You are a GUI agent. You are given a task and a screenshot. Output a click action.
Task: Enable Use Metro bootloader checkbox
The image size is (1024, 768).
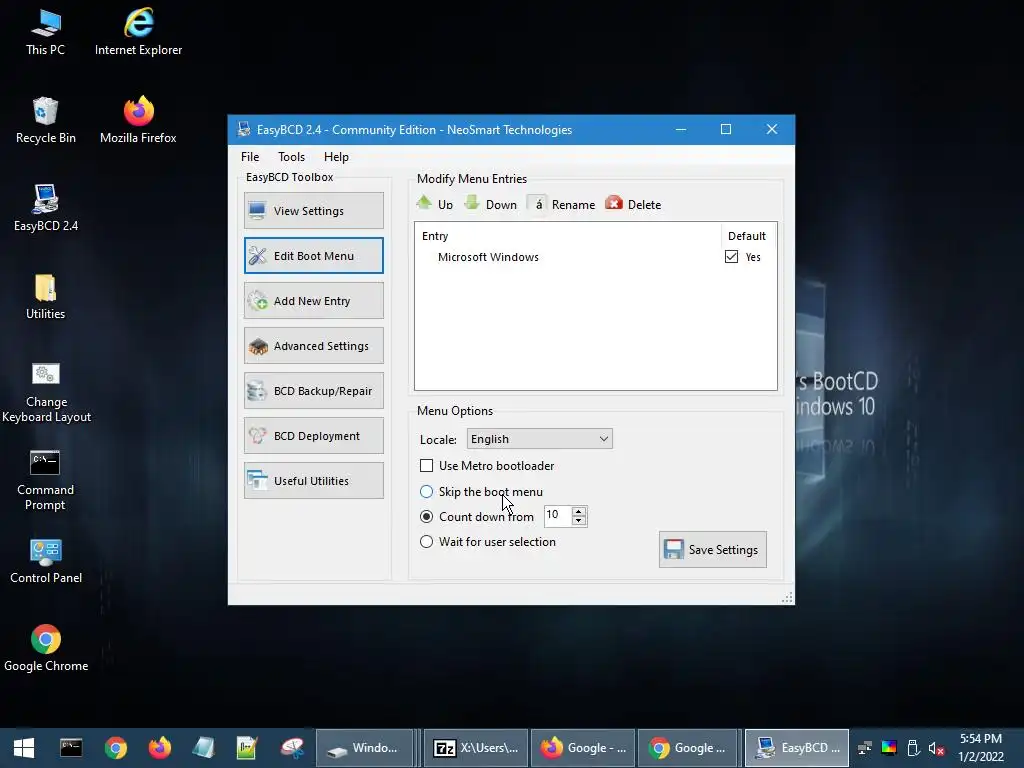tap(426, 466)
